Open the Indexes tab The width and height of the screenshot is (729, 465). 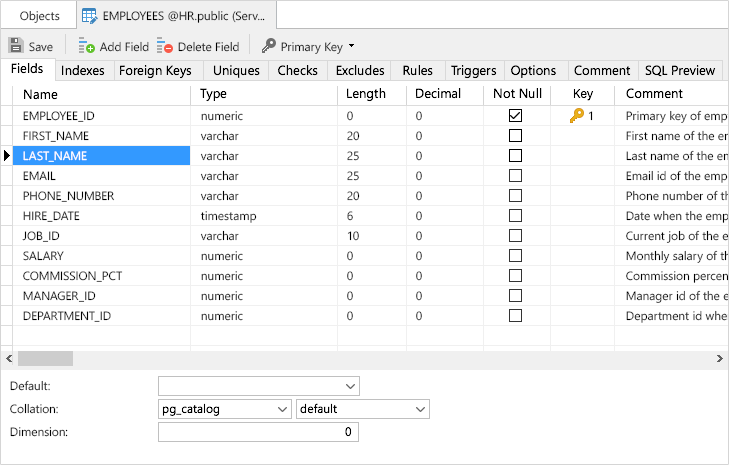82,71
